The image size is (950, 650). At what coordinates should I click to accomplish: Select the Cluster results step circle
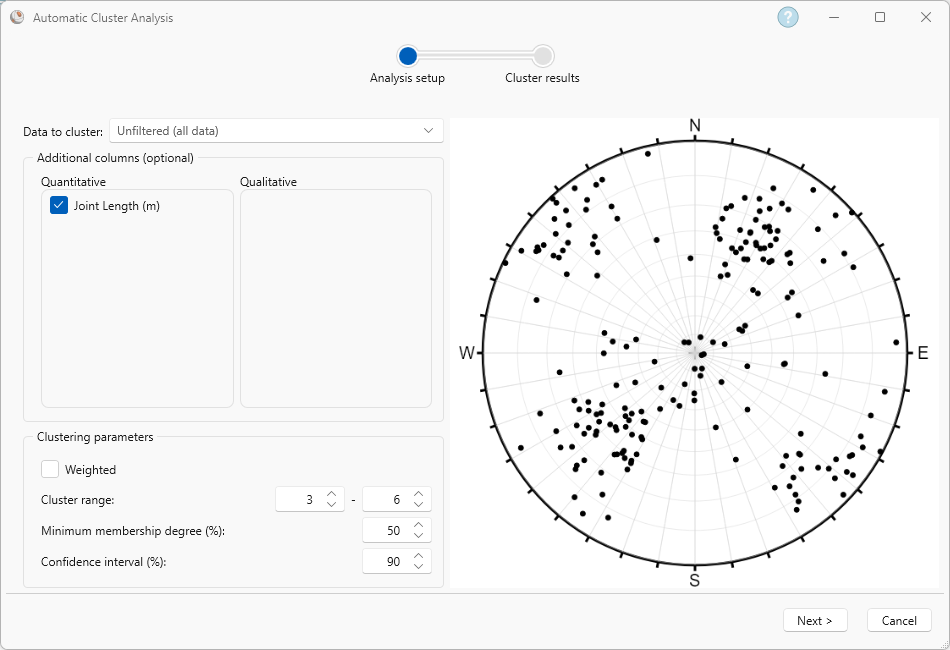click(543, 56)
